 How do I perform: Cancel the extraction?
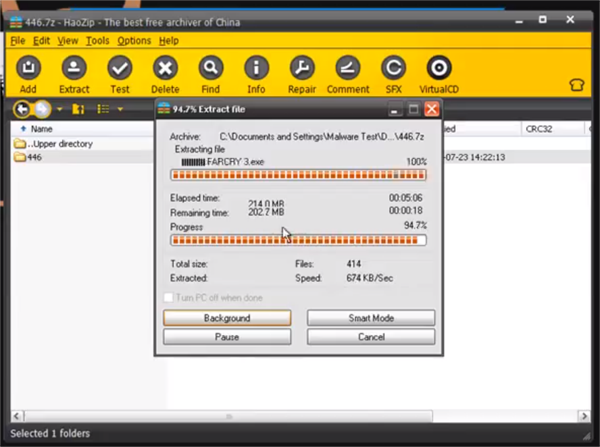[371, 337]
